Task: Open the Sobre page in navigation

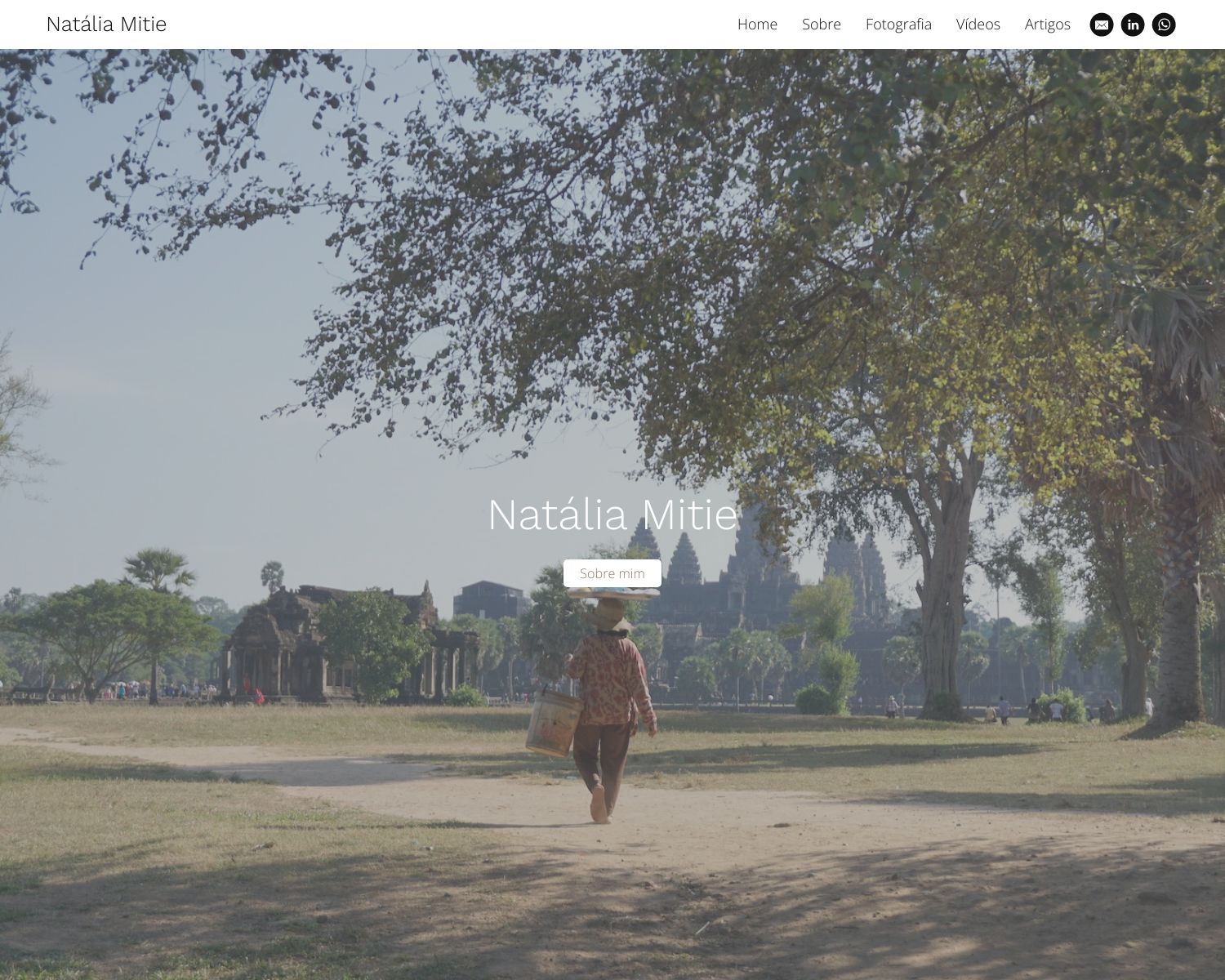Action: pos(821,24)
